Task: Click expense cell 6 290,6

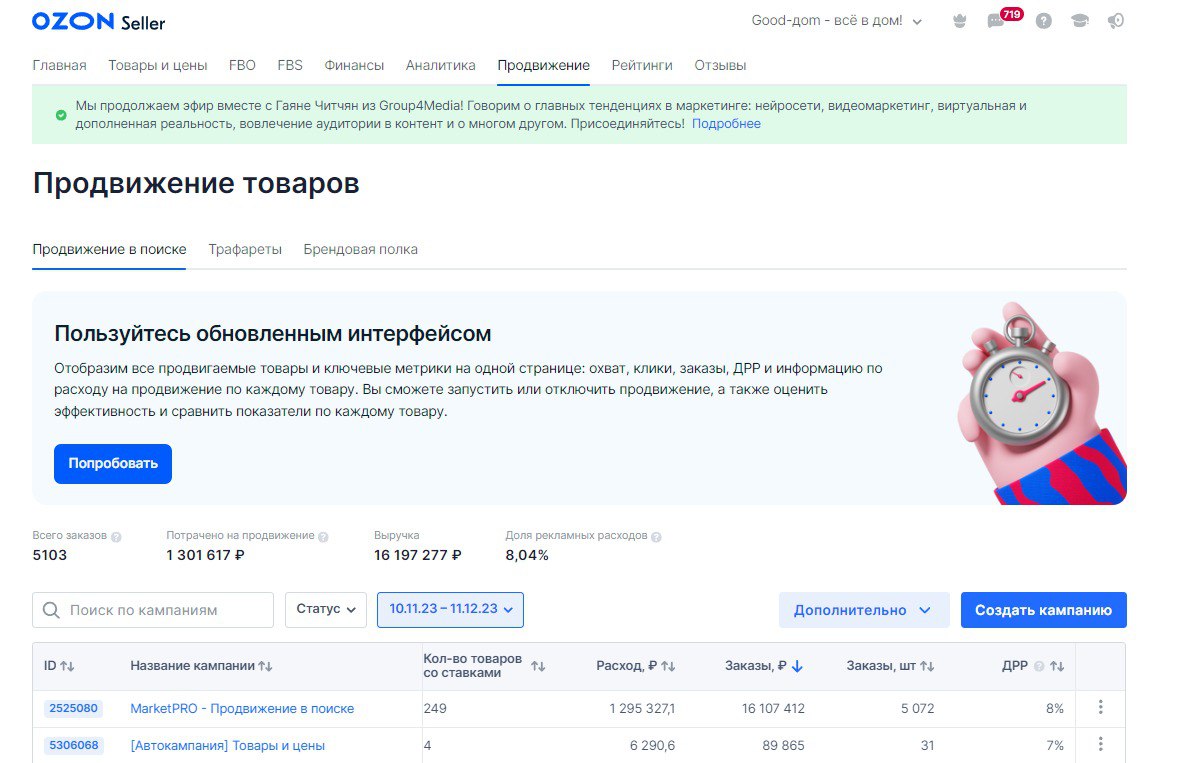Action: (x=652, y=746)
